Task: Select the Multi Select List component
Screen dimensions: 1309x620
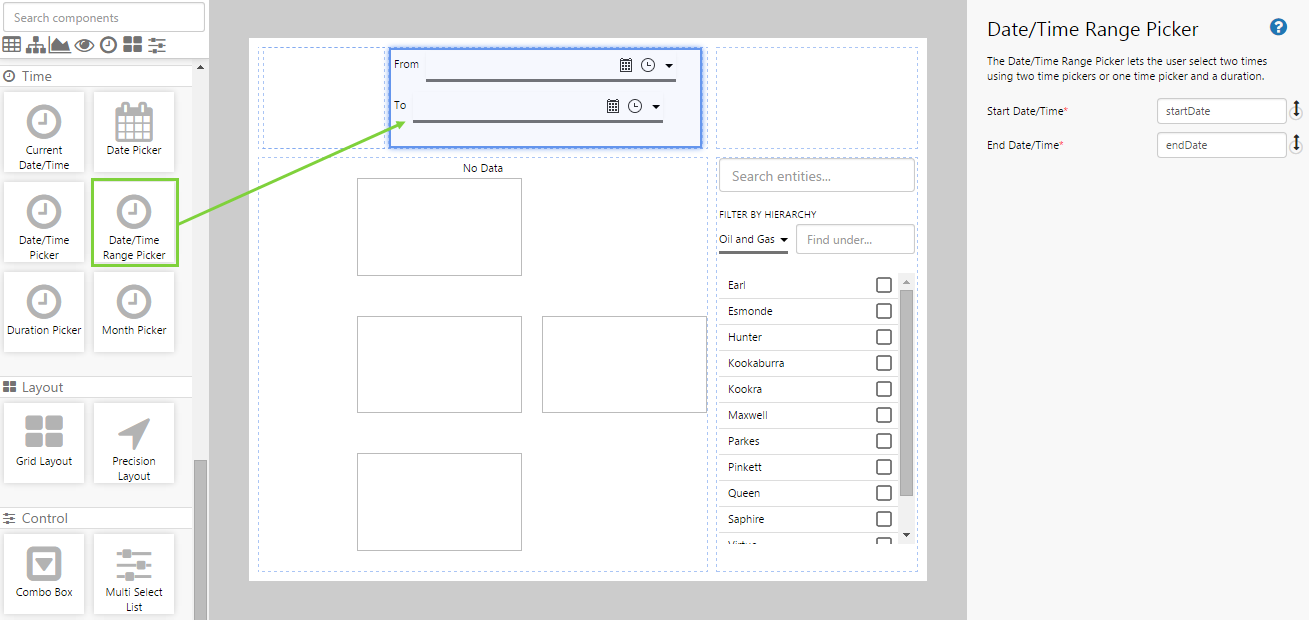Action: point(134,574)
